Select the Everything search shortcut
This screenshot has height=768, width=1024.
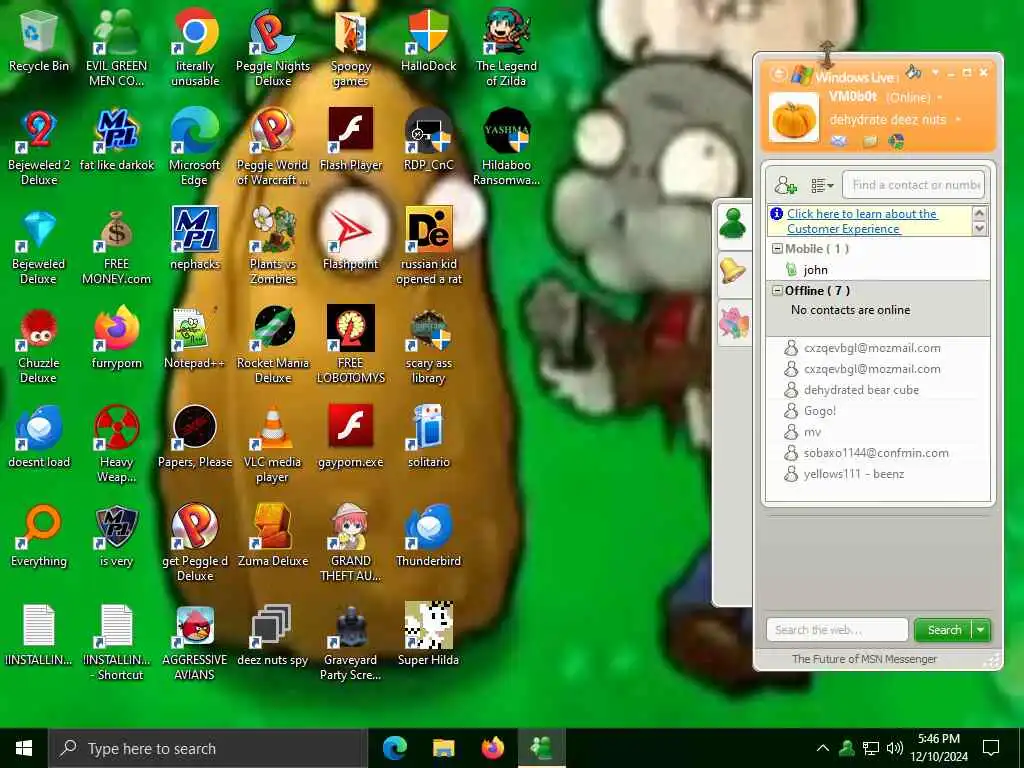(39, 536)
